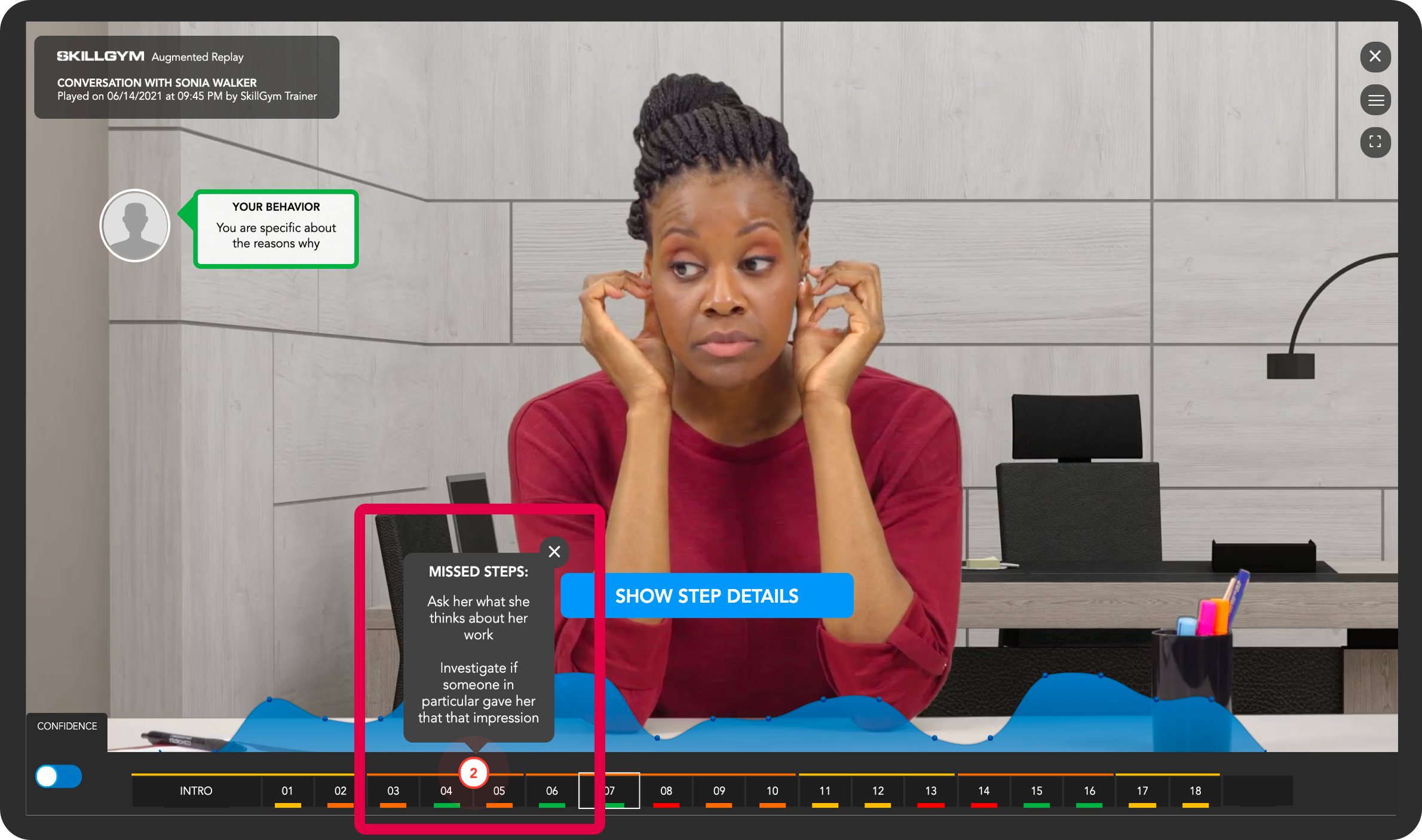Jump to timeline step 10
This screenshot has width=1422, height=840.
tap(773, 791)
